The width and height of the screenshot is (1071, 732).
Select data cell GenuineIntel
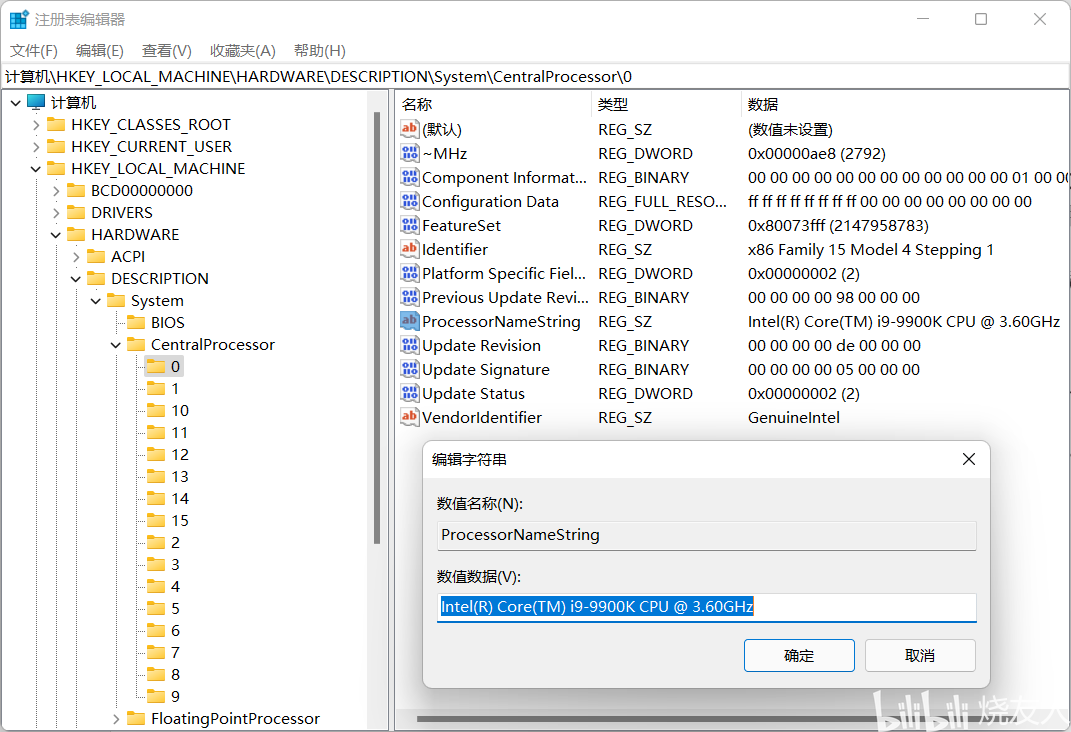pos(794,417)
